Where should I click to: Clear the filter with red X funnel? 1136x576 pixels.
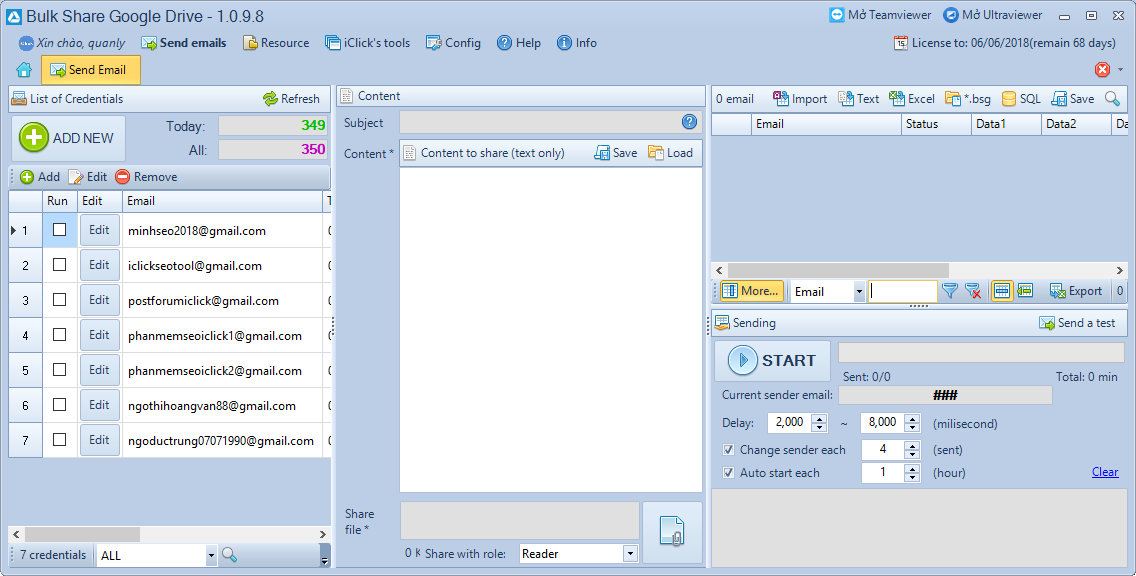pos(973,291)
